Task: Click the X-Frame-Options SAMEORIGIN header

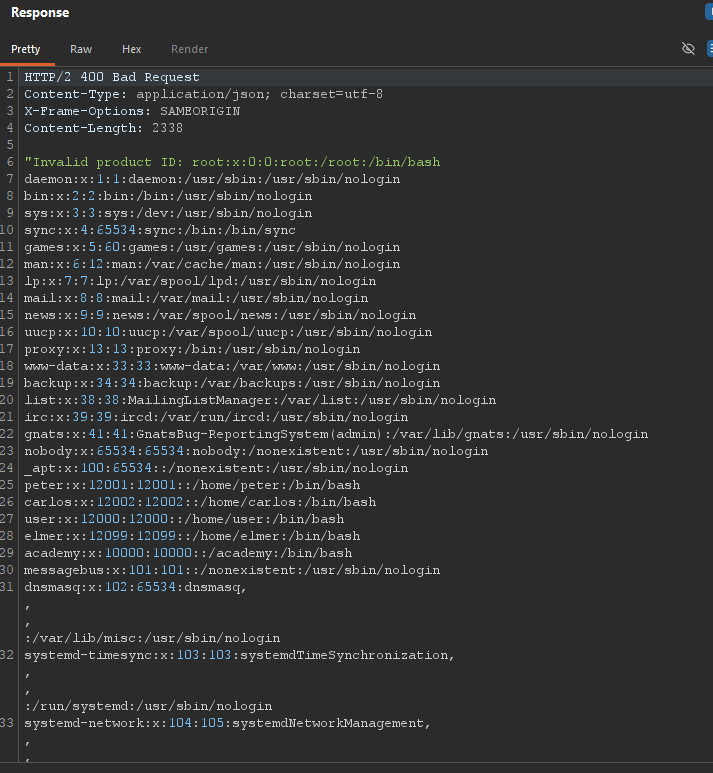Action: coord(132,111)
